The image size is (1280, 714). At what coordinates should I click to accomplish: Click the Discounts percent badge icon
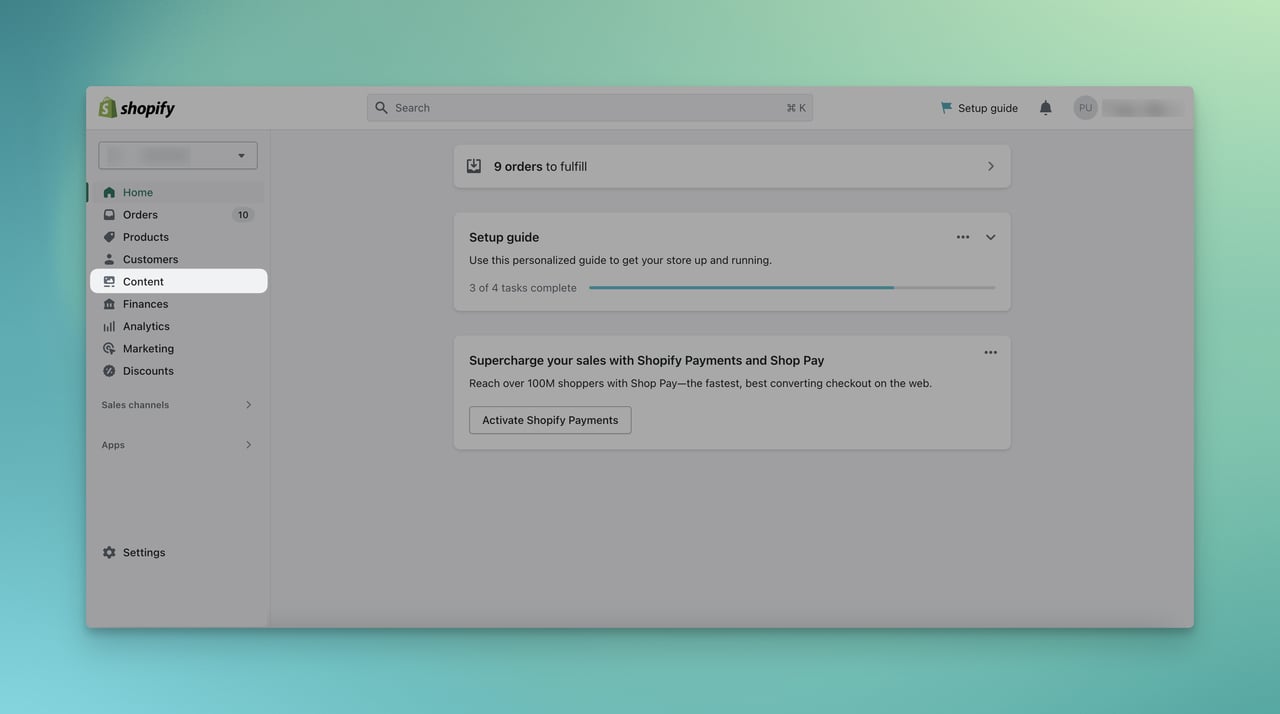click(109, 371)
